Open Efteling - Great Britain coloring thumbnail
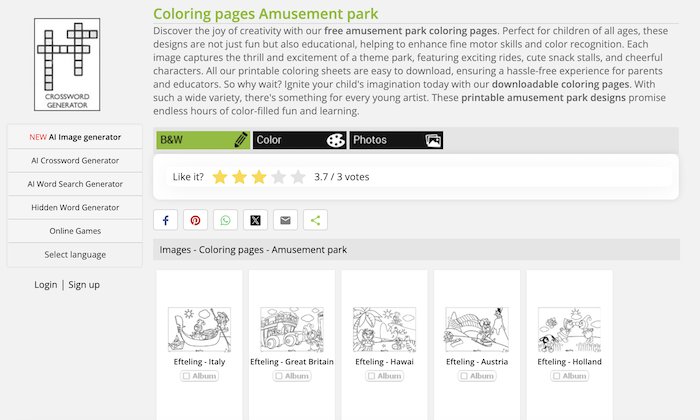 click(291, 329)
